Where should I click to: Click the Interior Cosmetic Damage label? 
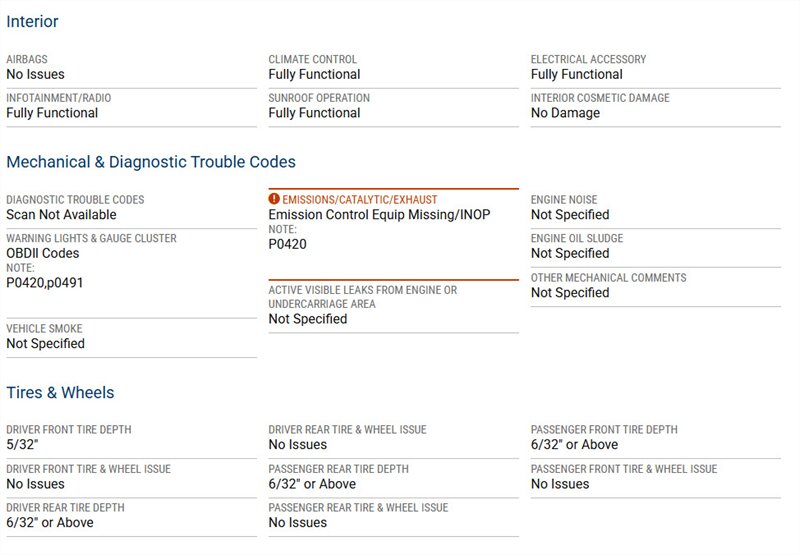(600, 99)
